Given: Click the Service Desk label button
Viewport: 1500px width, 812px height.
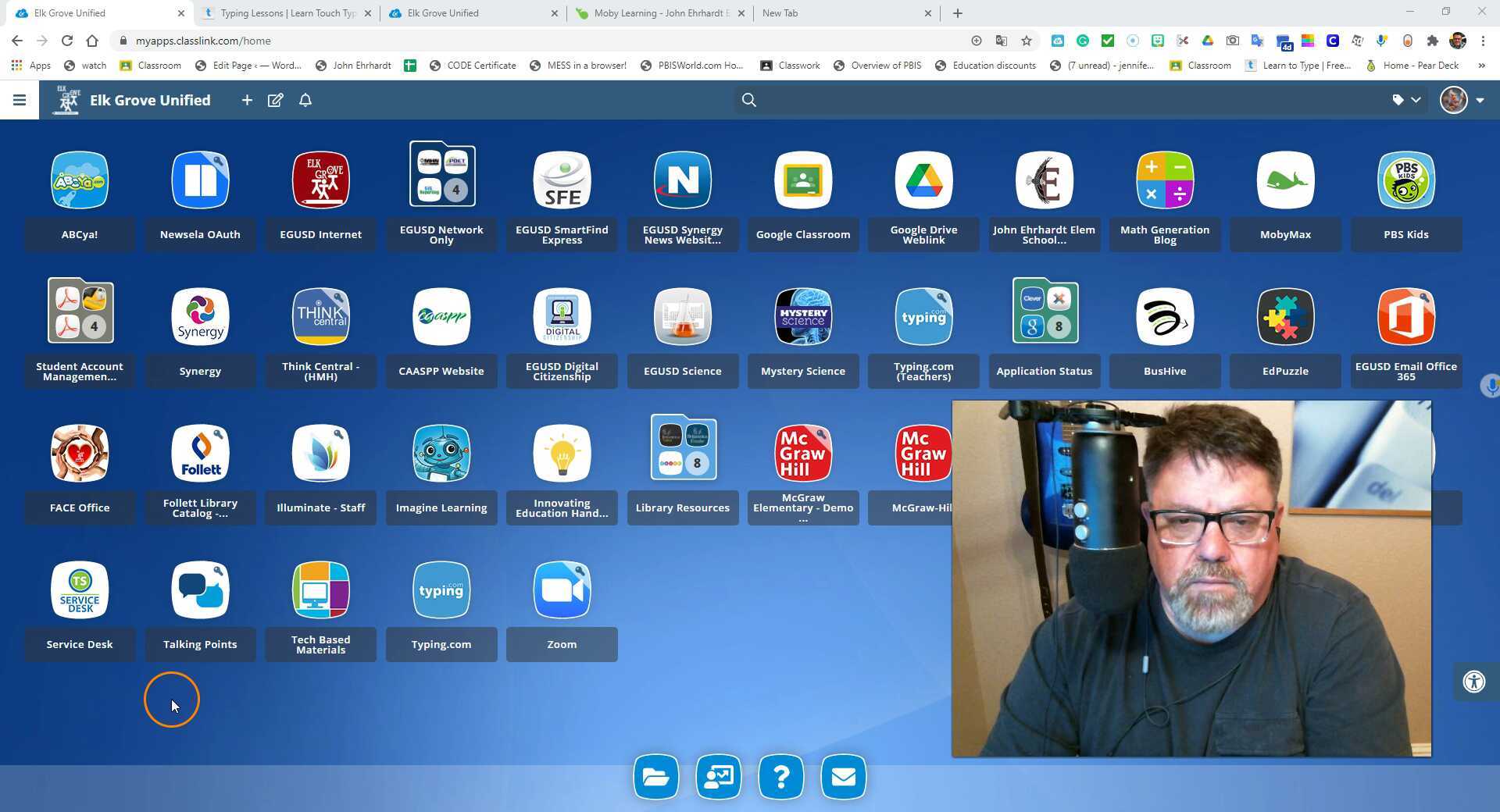Looking at the screenshot, I should tap(80, 645).
